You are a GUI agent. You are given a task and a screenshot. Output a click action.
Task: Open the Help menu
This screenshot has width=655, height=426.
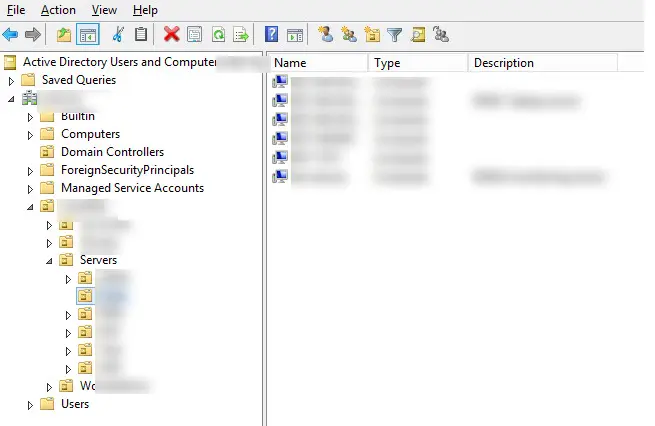click(x=145, y=10)
